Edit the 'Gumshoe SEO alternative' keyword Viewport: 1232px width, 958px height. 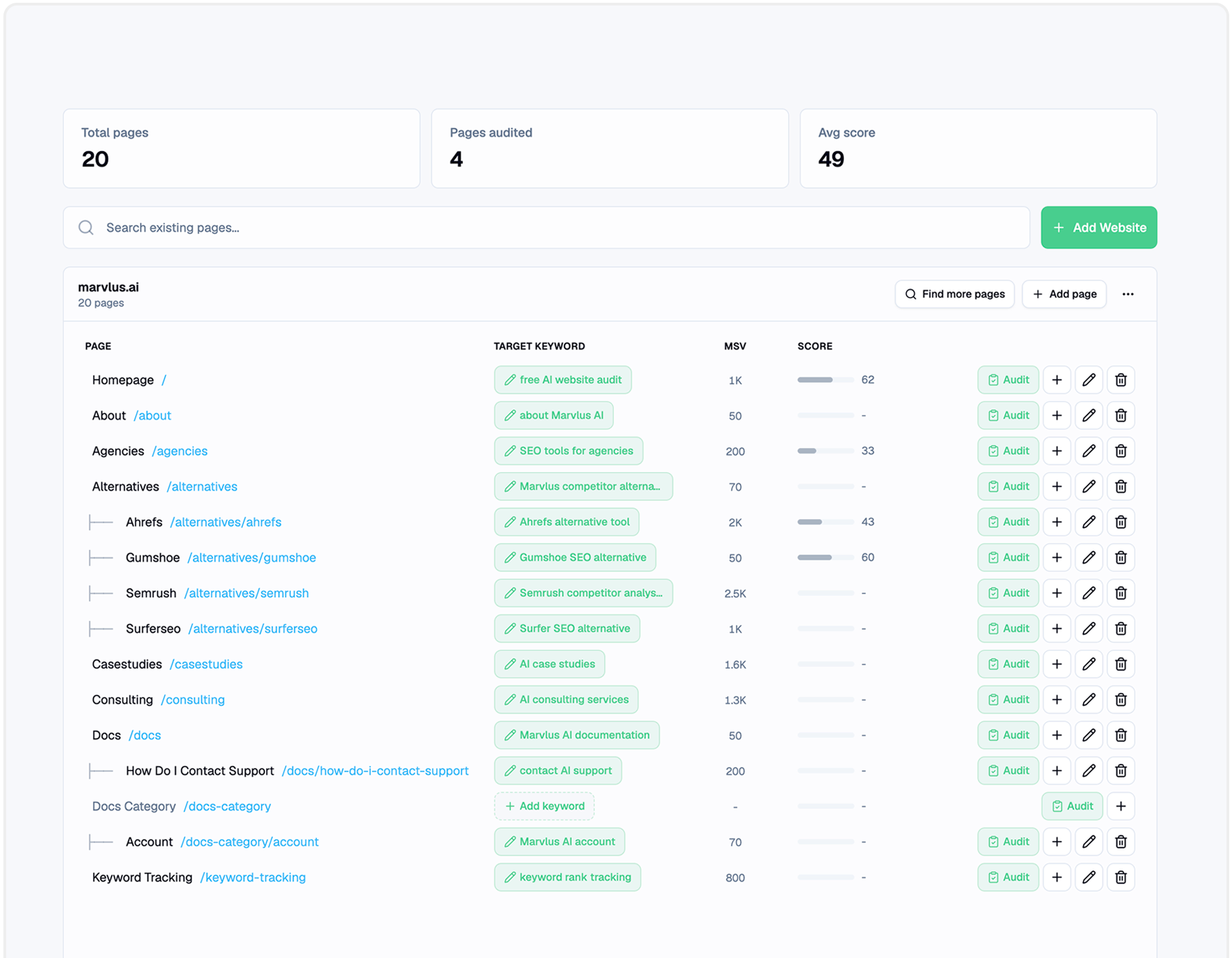575,558
